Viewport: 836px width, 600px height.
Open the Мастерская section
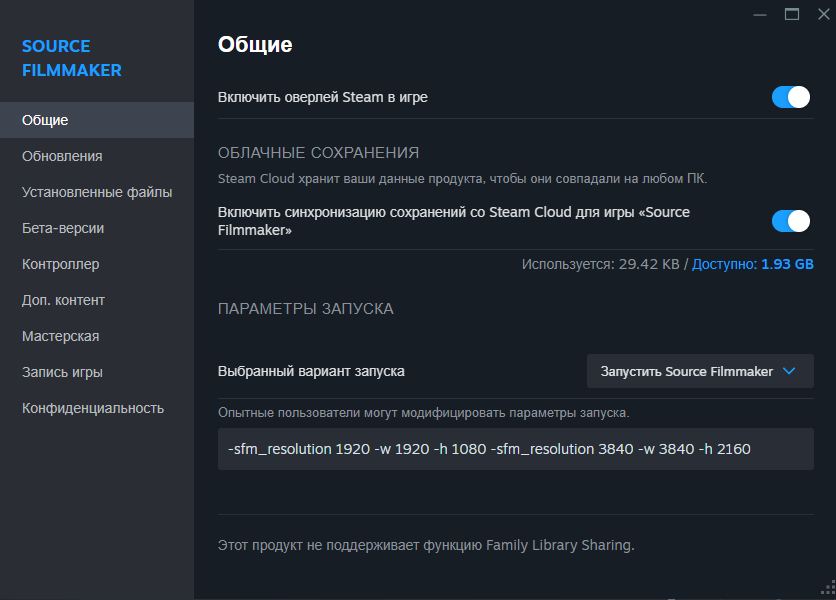[97, 336]
